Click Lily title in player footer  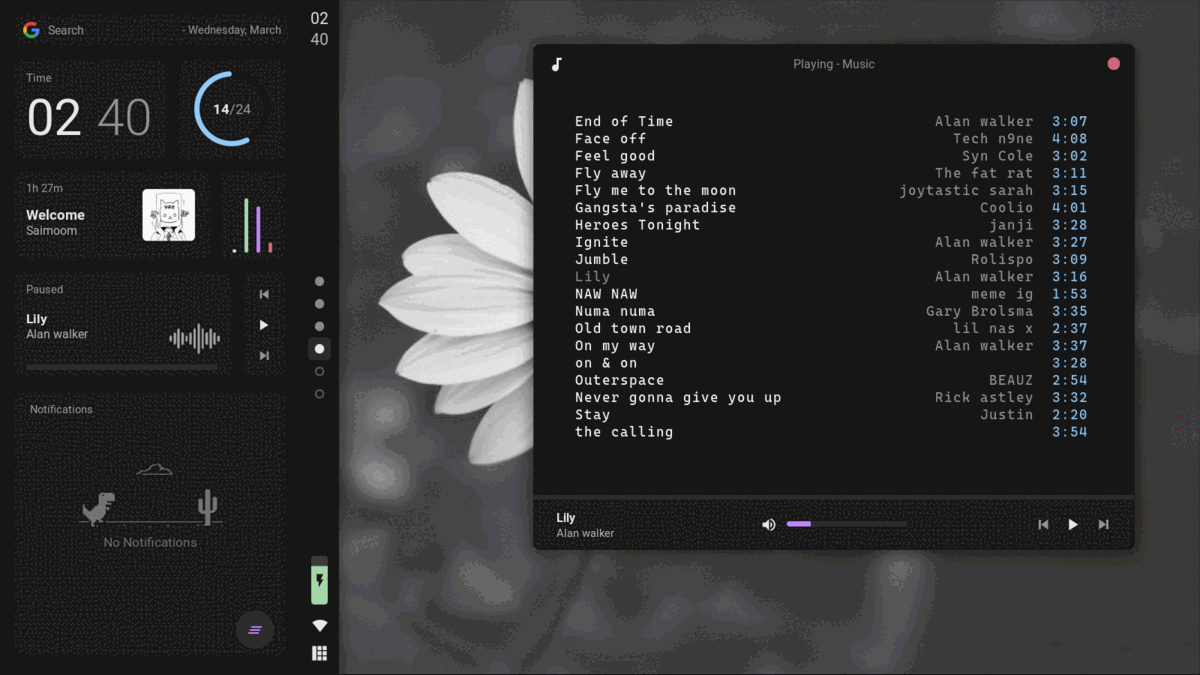(566, 518)
